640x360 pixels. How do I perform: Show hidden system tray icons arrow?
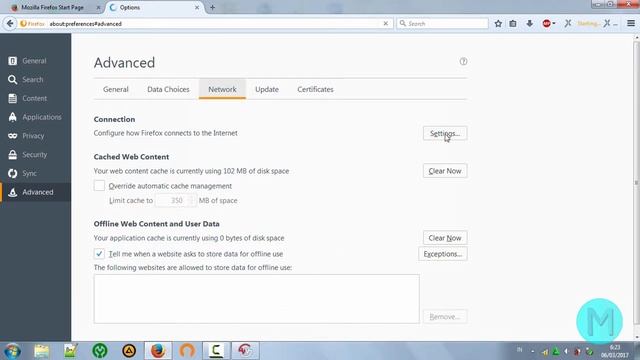click(533, 351)
